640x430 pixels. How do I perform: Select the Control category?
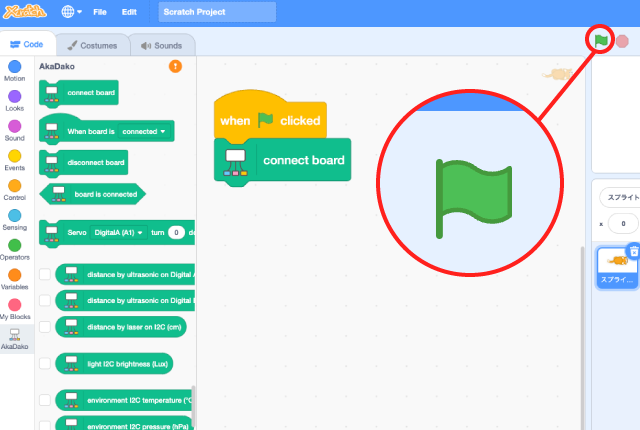15,190
